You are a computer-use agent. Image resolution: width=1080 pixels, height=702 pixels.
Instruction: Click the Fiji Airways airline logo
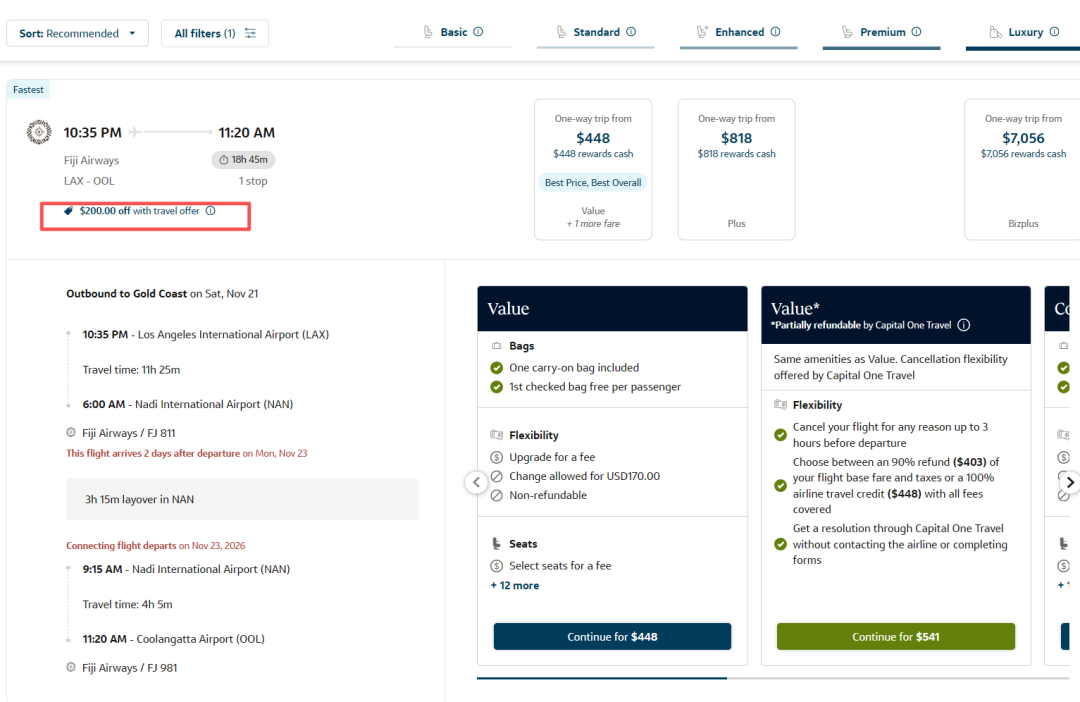(x=39, y=132)
